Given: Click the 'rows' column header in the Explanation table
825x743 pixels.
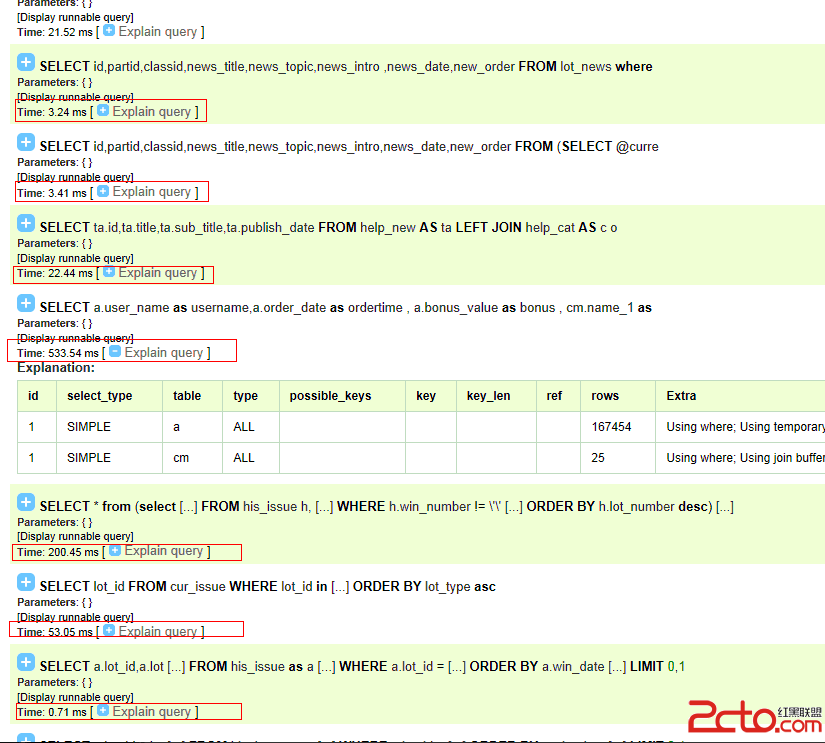Looking at the screenshot, I should [605, 396].
